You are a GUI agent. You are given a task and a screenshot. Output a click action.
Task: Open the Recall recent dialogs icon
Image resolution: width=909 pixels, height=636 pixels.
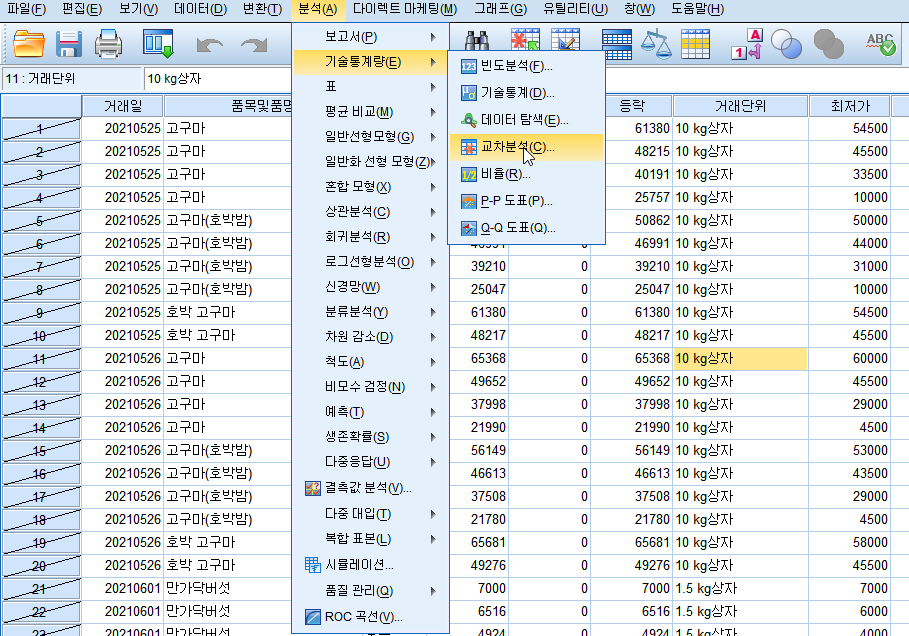click(158, 44)
